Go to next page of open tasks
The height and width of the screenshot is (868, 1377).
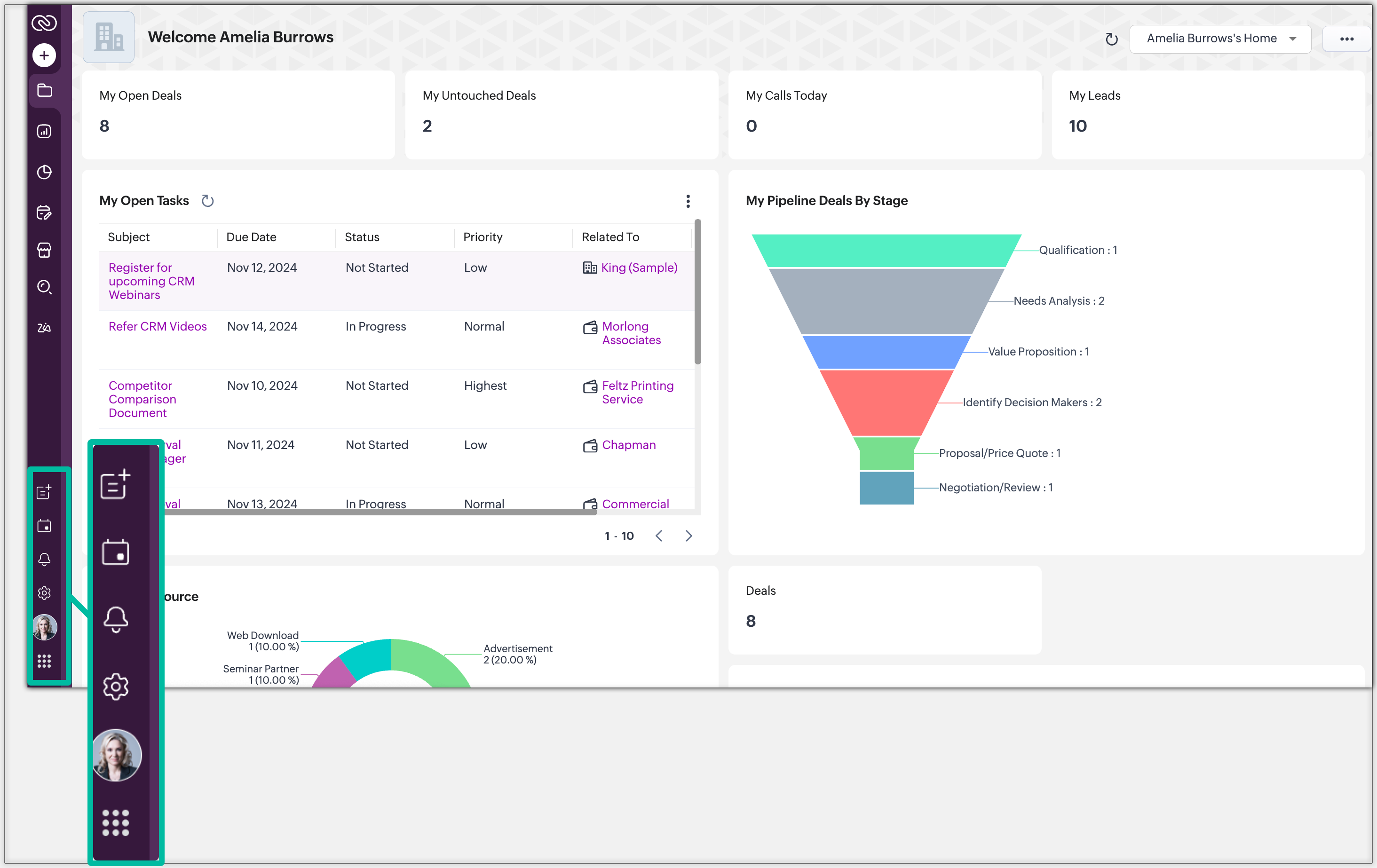688,536
